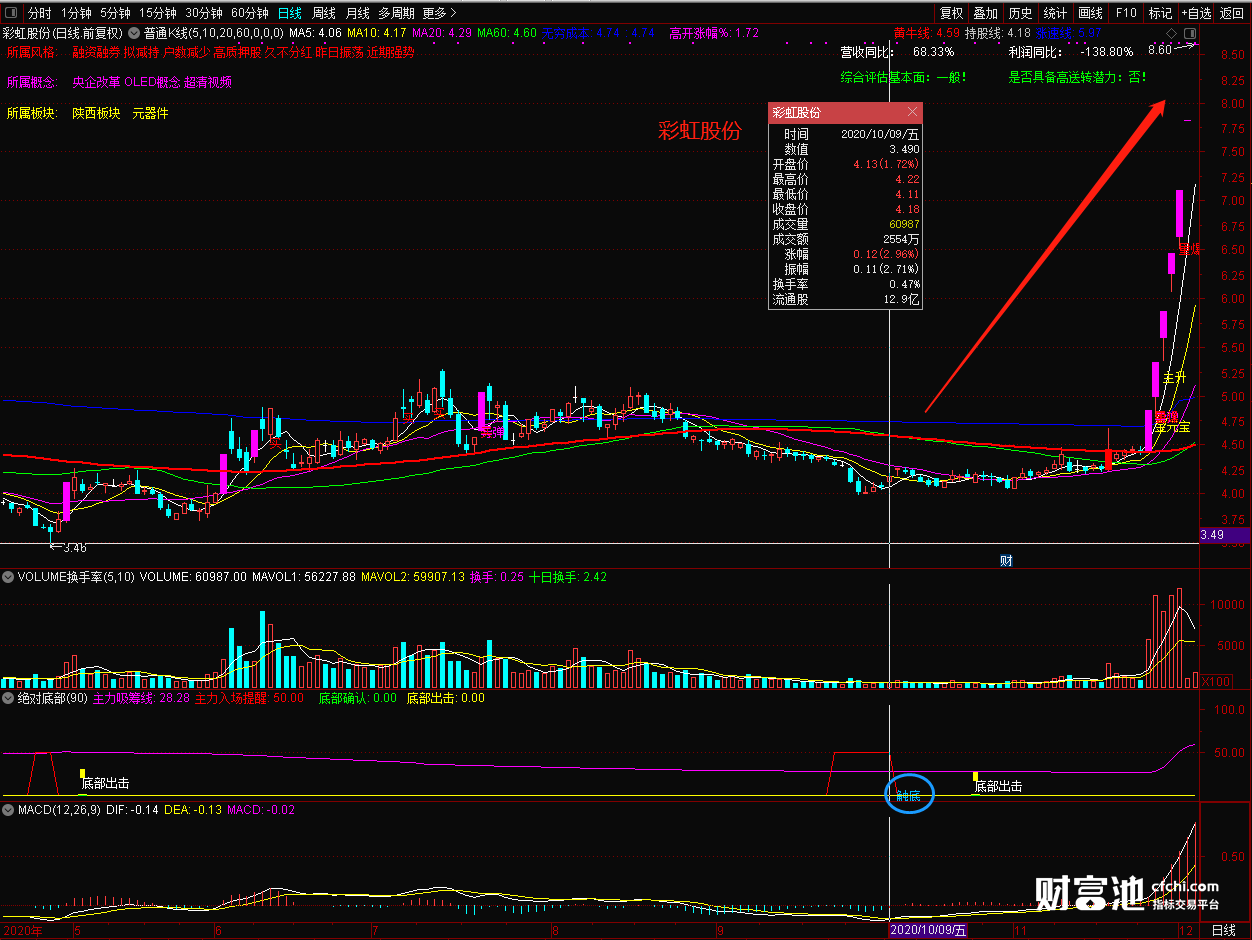Click the MA20: 4.29 label
Screen dimensions: 1252x940
tap(442, 33)
